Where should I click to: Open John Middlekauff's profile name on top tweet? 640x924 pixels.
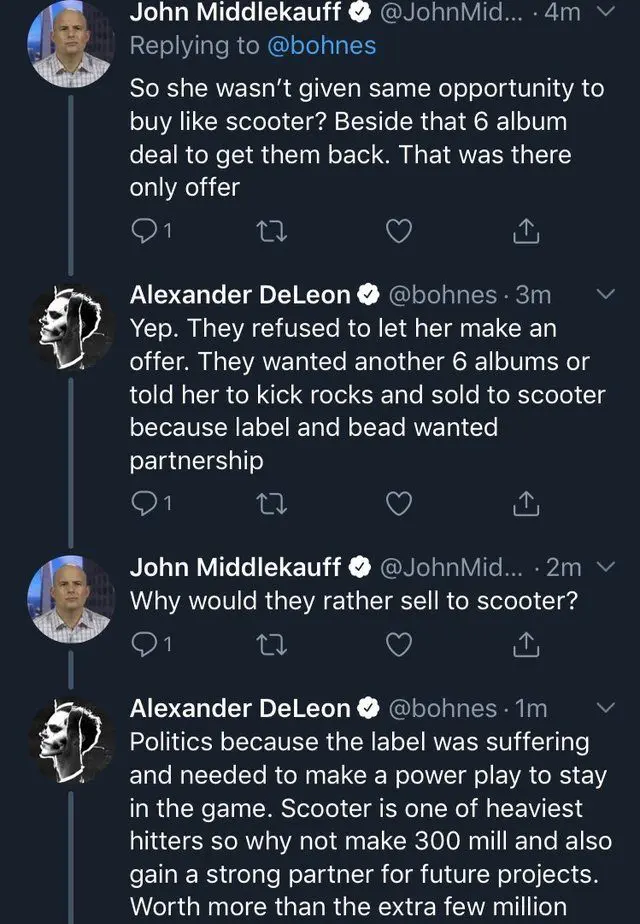(234, 14)
